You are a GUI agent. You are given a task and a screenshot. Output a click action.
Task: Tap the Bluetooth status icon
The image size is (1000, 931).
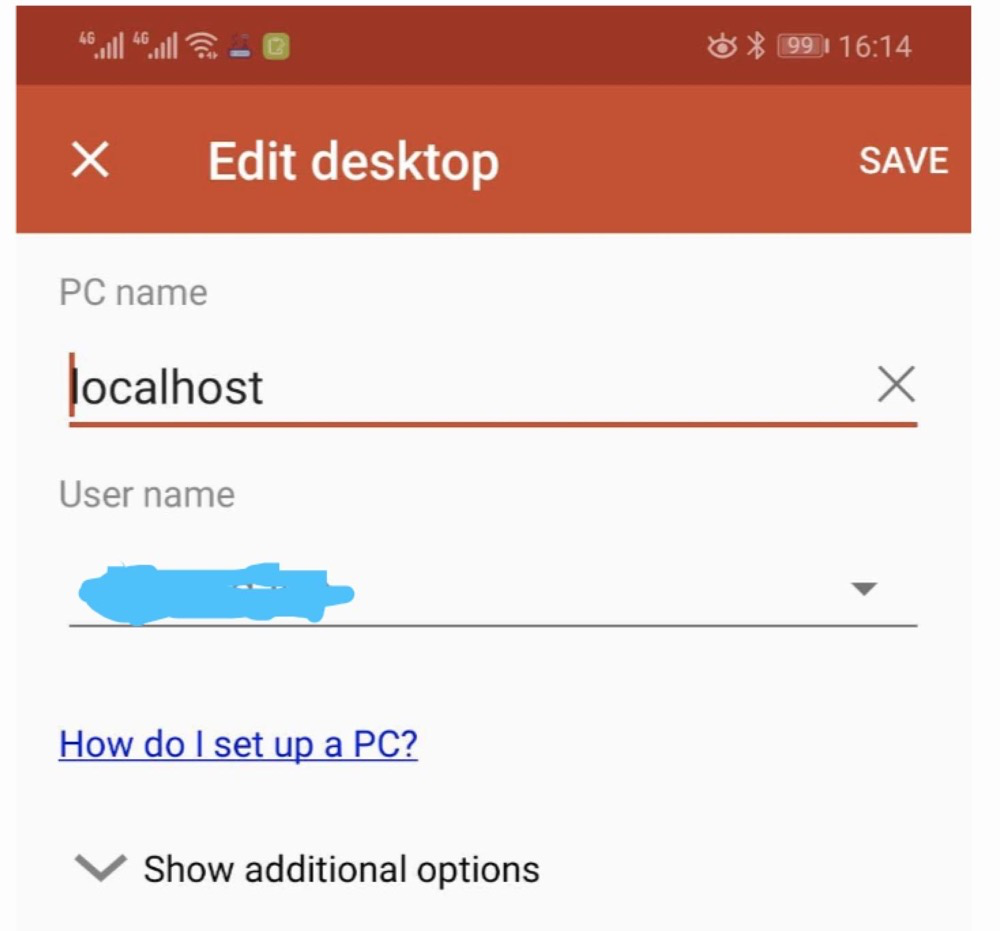[756, 46]
